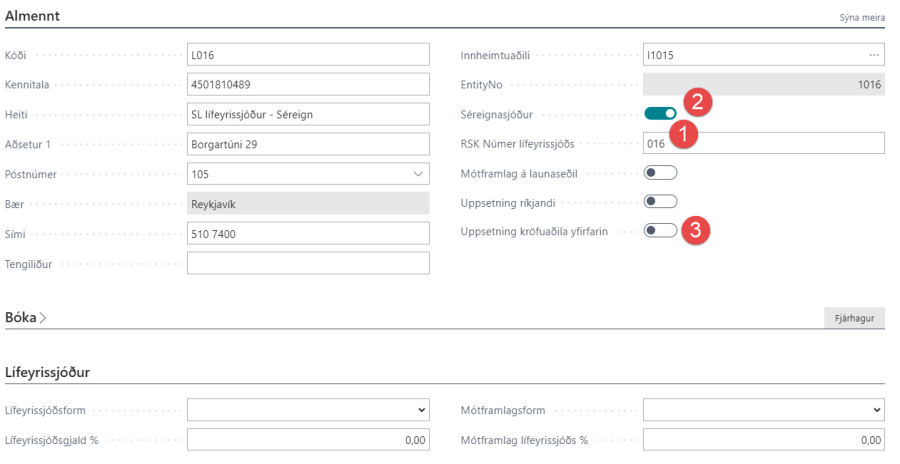This screenshot has width=900, height=464.
Task: Turn on Uppsetning ríkjandi switch
Action: [660, 202]
